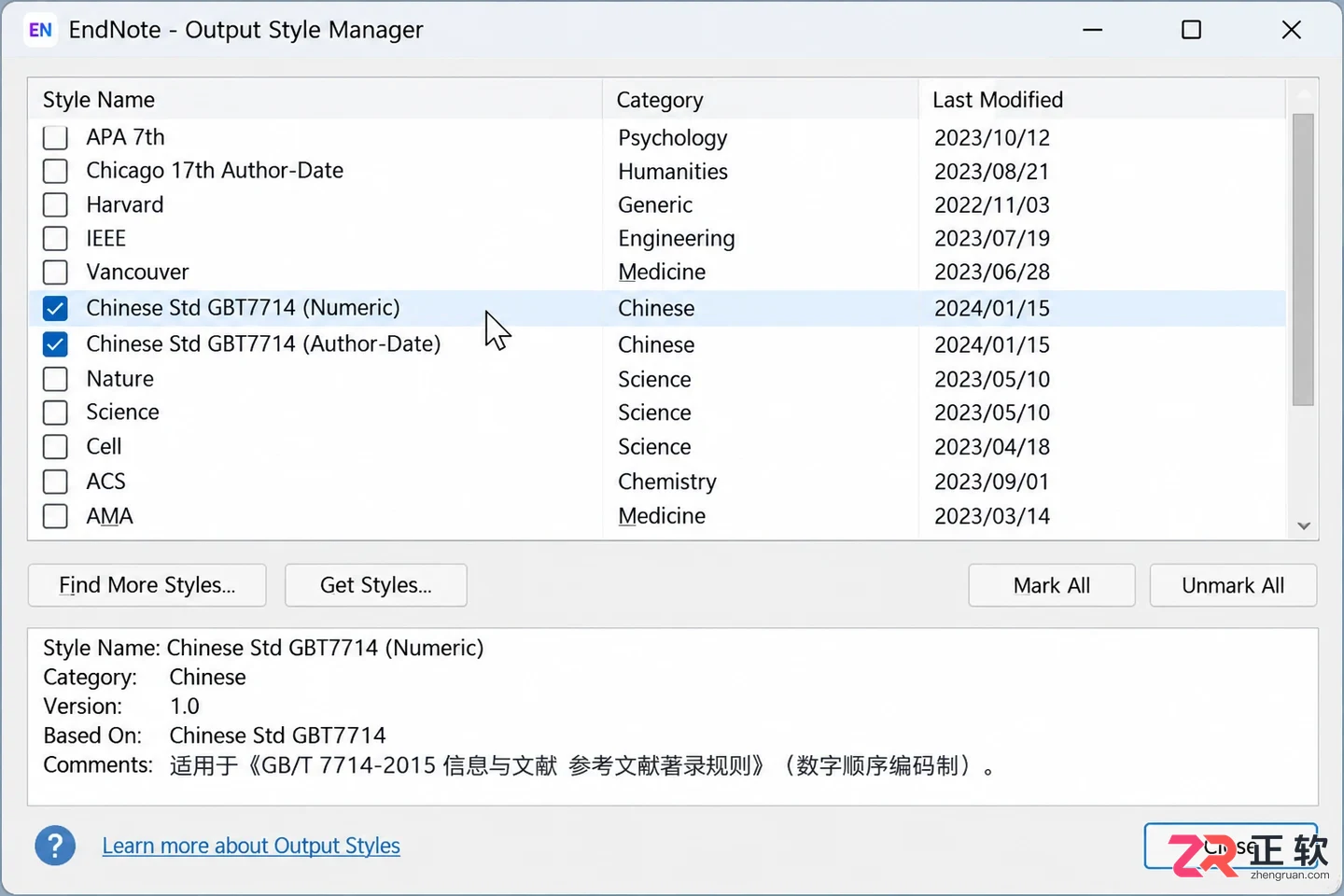Click the Engineering category cell
Viewport: 1344px width, 896px height.
click(x=676, y=239)
